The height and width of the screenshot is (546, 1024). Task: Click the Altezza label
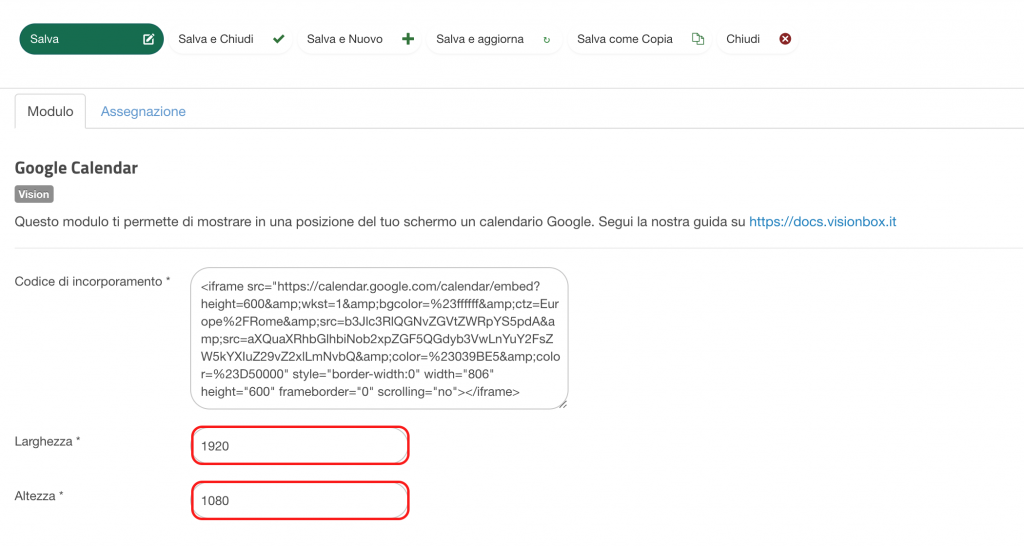(39, 496)
